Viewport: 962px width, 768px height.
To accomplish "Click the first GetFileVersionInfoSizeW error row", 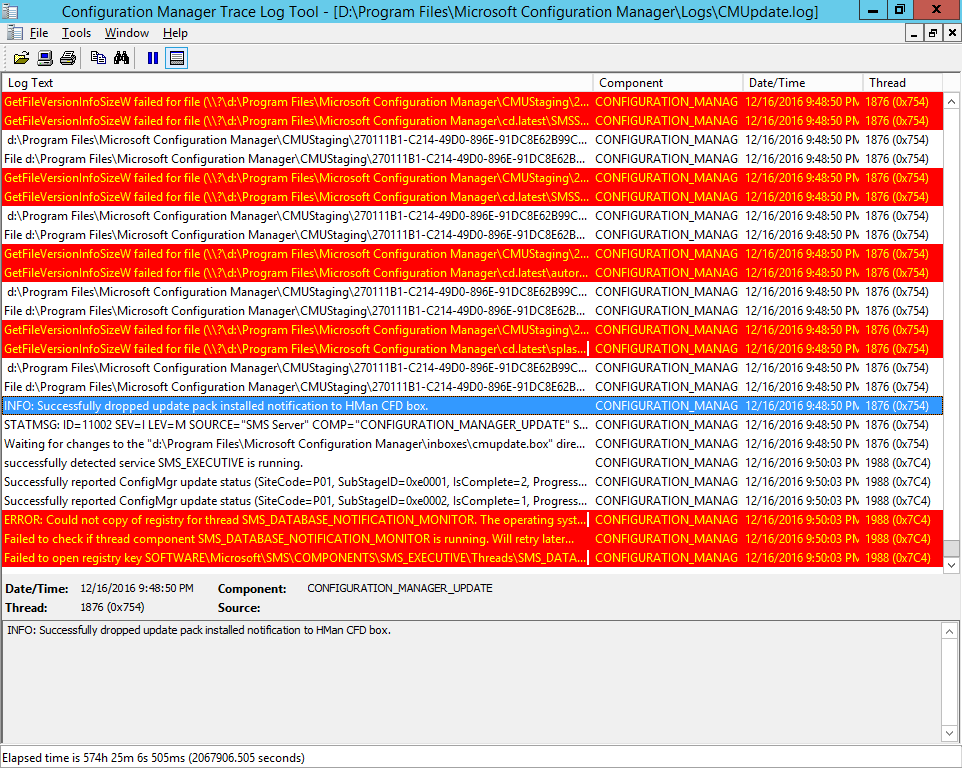I will [x=472, y=102].
